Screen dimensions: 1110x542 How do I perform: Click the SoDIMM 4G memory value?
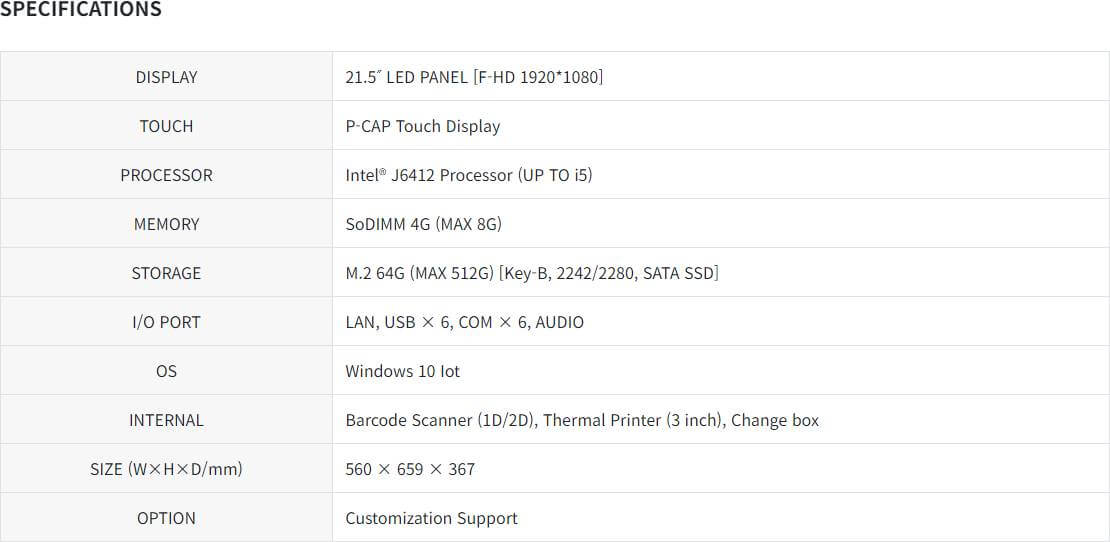[423, 224]
